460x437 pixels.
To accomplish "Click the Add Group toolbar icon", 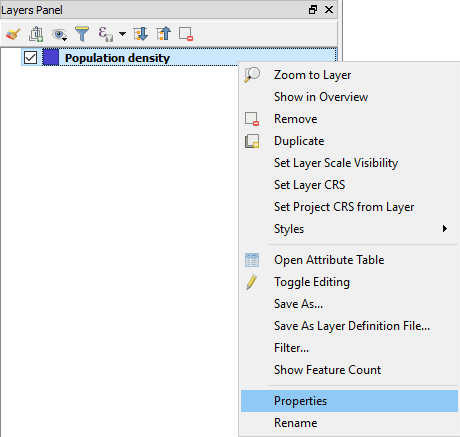I will pyautogui.click(x=36, y=34).
